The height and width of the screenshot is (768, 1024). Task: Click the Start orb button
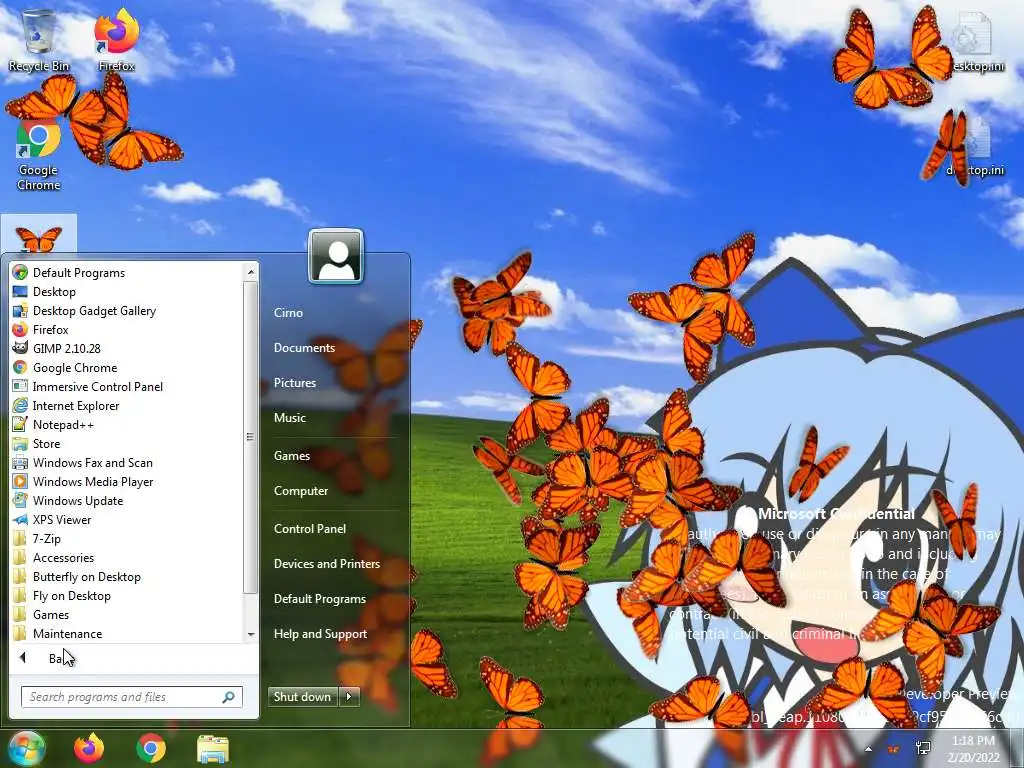click(x=26, y=748)
